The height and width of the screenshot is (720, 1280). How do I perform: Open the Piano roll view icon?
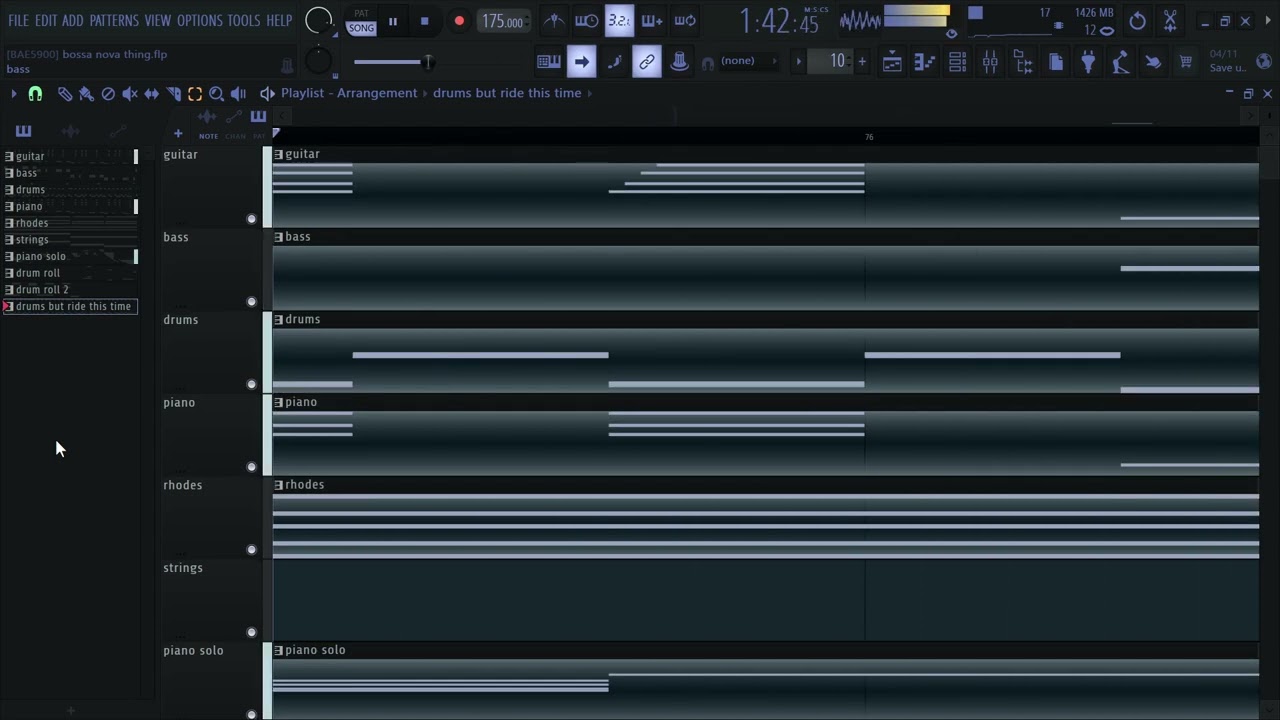[925, 62]
